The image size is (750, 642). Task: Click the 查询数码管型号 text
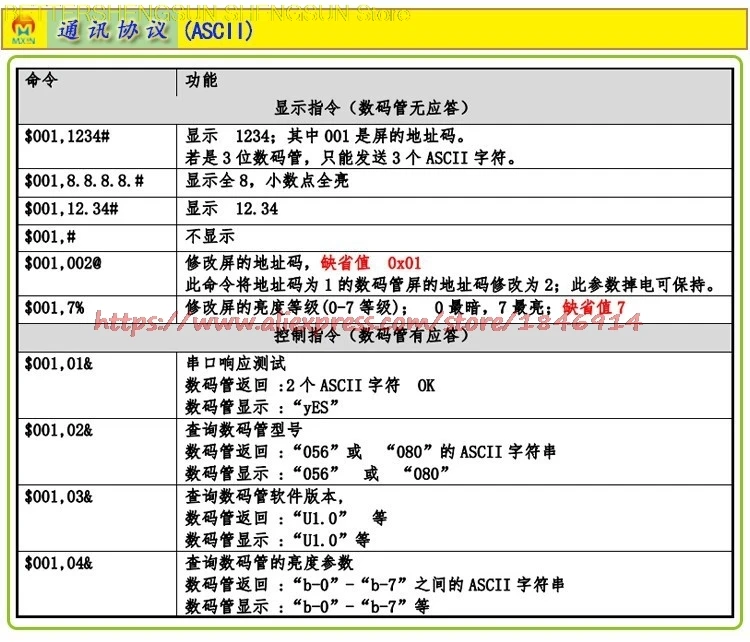tap(244, 430)
